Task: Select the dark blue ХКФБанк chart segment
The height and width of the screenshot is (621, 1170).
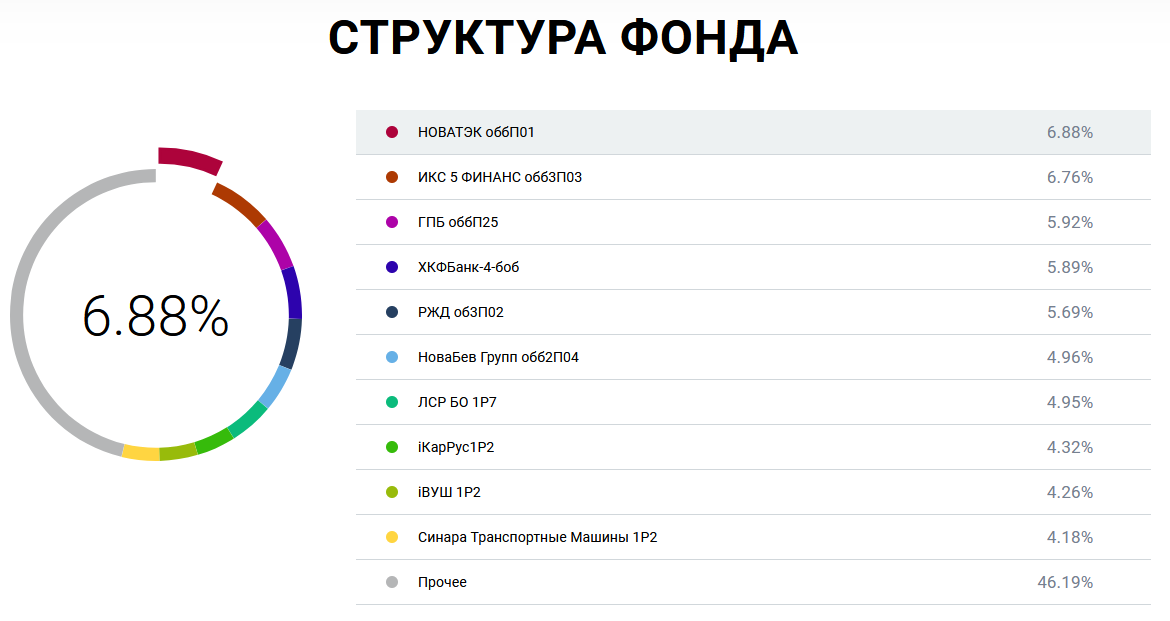Action: [x=292, y=293]
